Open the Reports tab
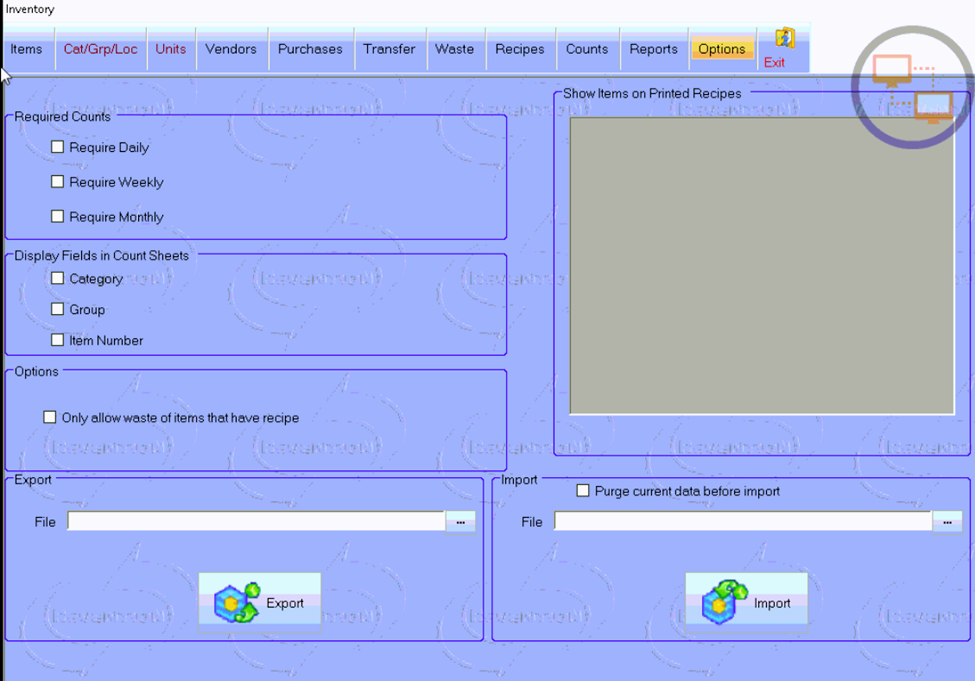This screenshot has width=975, height=681. point(654,49)
